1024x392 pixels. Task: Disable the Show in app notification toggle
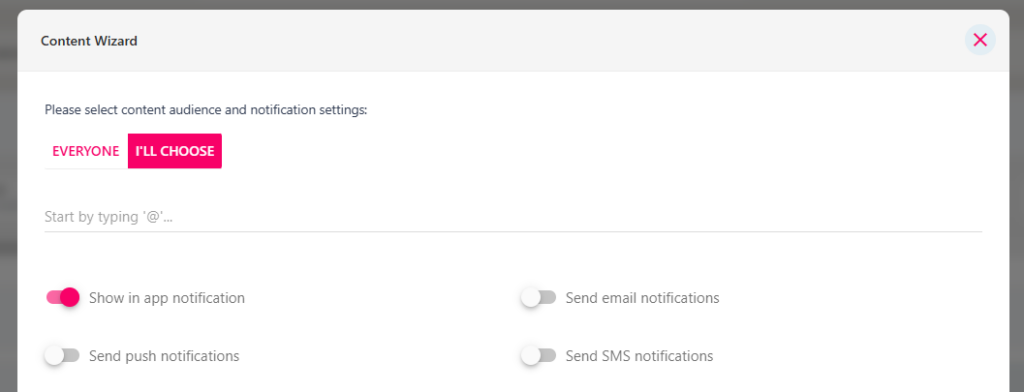point(63,298)
